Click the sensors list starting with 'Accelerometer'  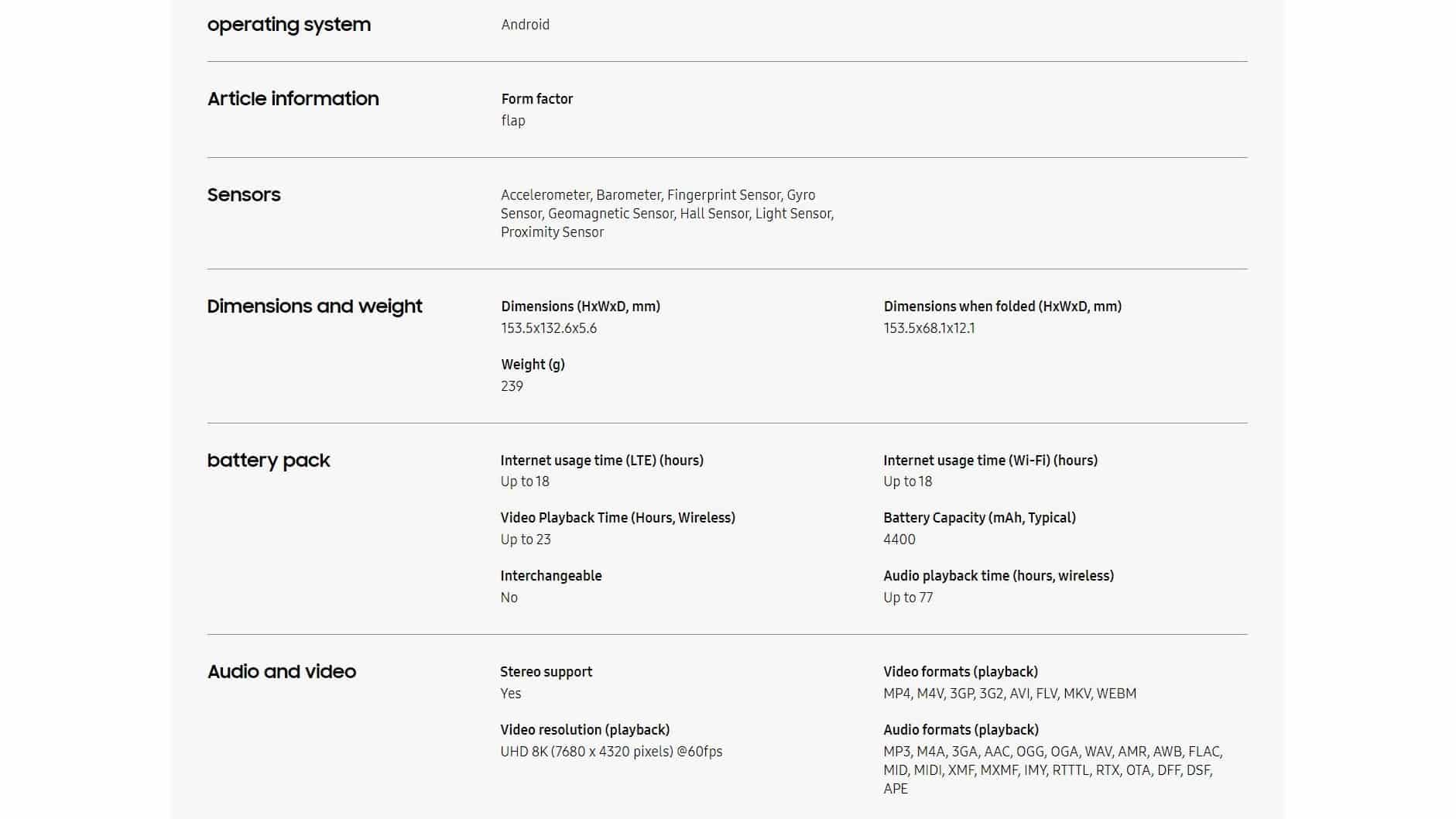tap(666, 214)
